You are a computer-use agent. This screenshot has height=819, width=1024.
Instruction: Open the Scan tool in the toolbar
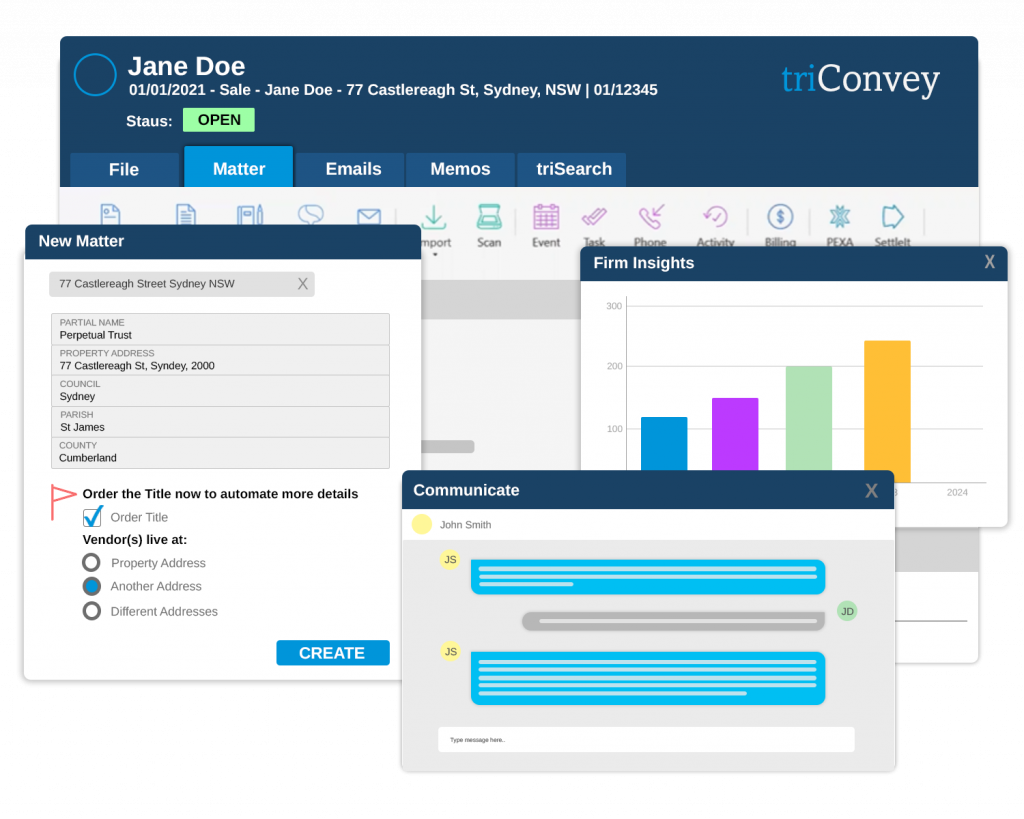489,217
